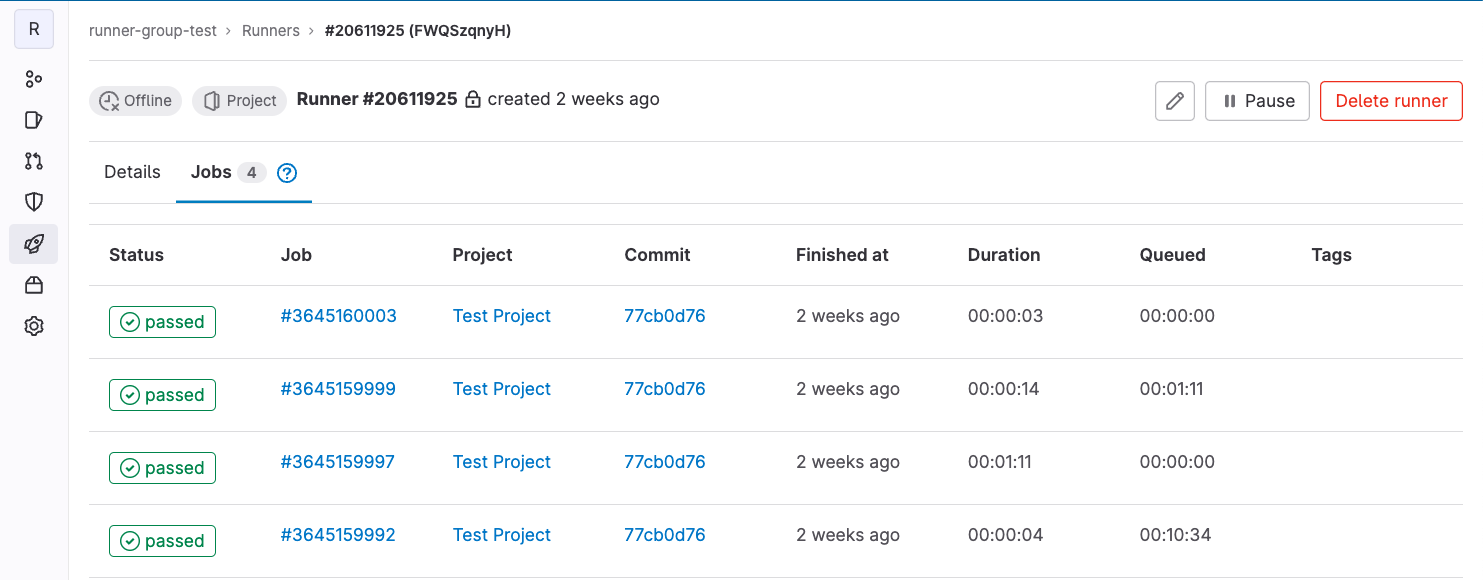Click the passed status badge of job #3645159997

point(162,467)
